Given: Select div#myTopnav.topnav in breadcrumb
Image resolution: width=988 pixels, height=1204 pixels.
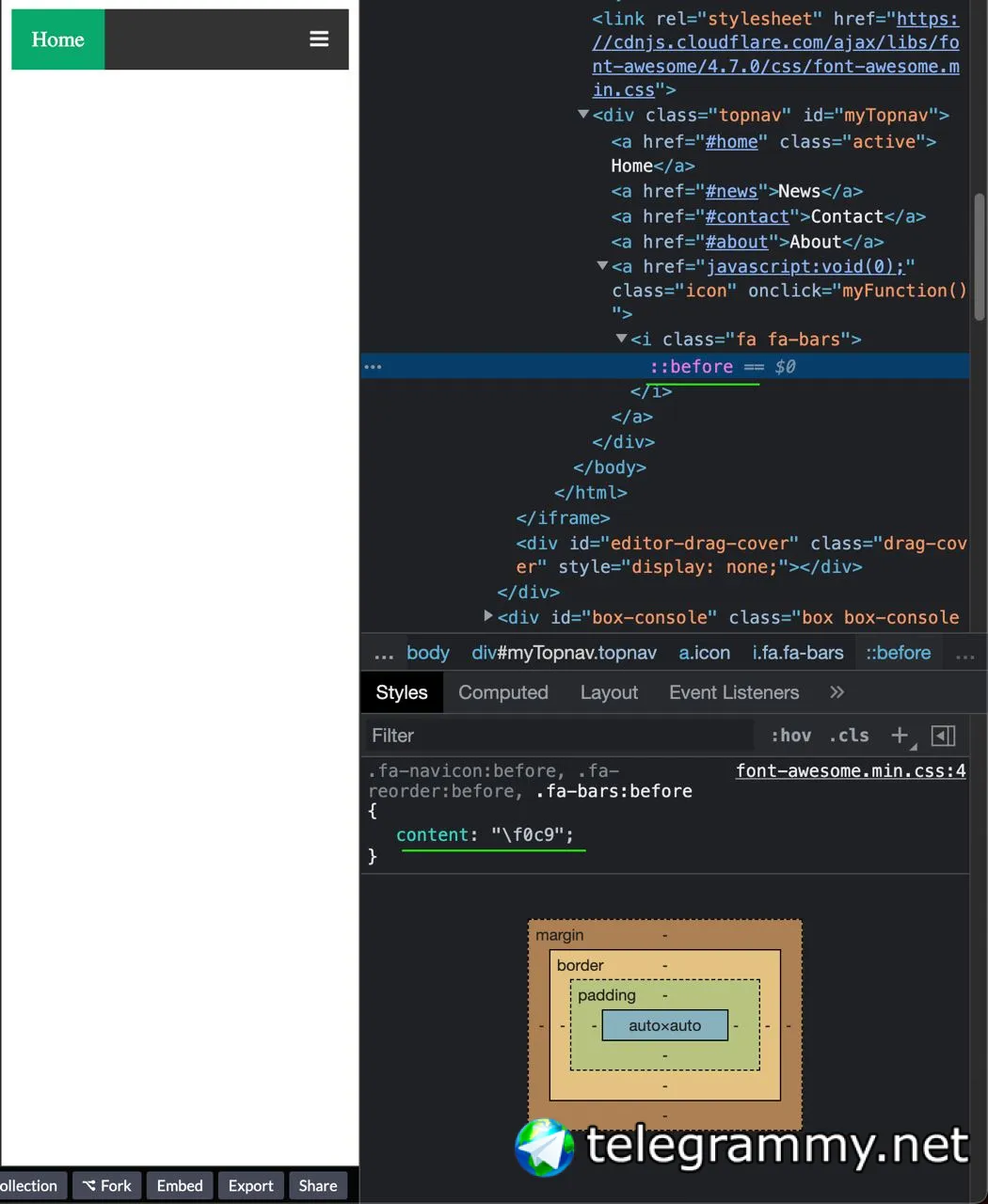Looking at the screenshot, I should coord(564,653).
